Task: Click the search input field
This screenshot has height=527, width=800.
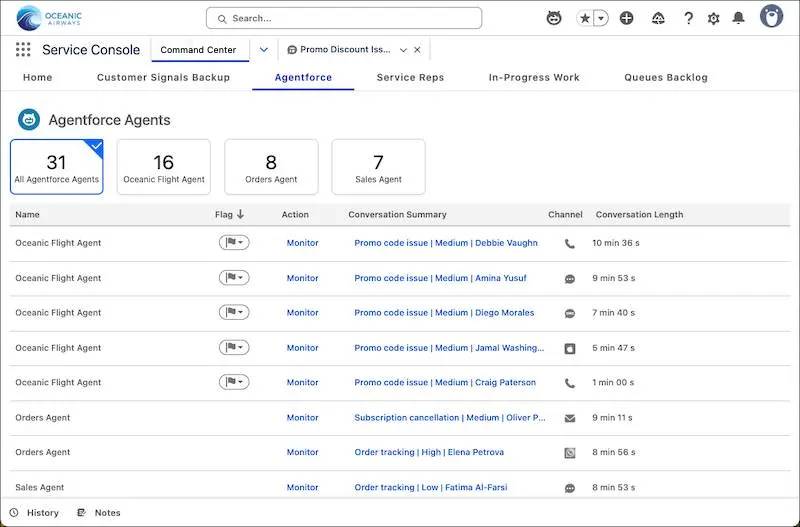Action: point(344,18)
